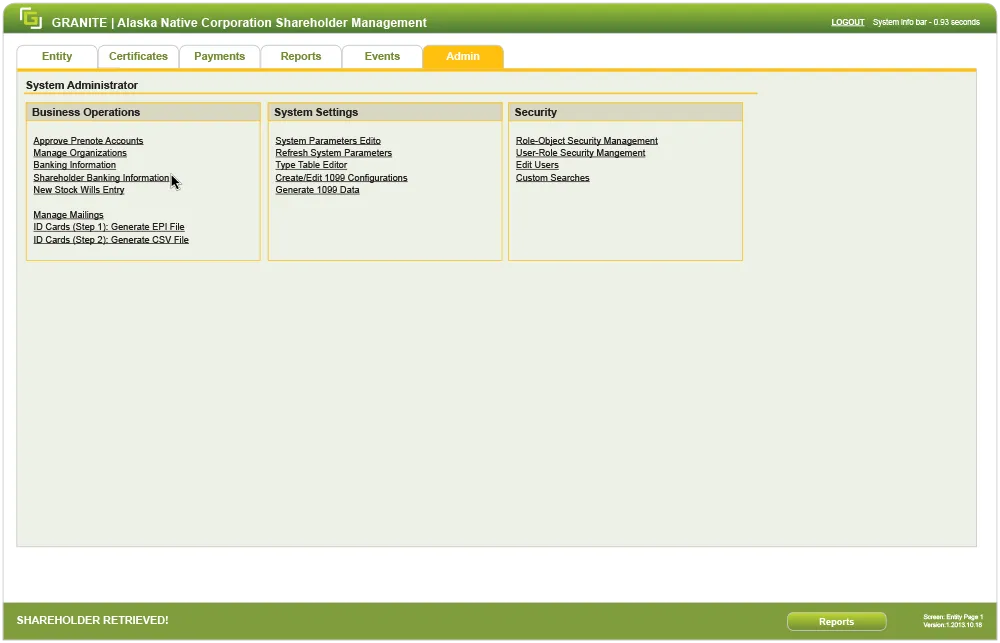Click the LOGOUT link
This screenshot has width=1000, height=643.
[x=847, y=22]
